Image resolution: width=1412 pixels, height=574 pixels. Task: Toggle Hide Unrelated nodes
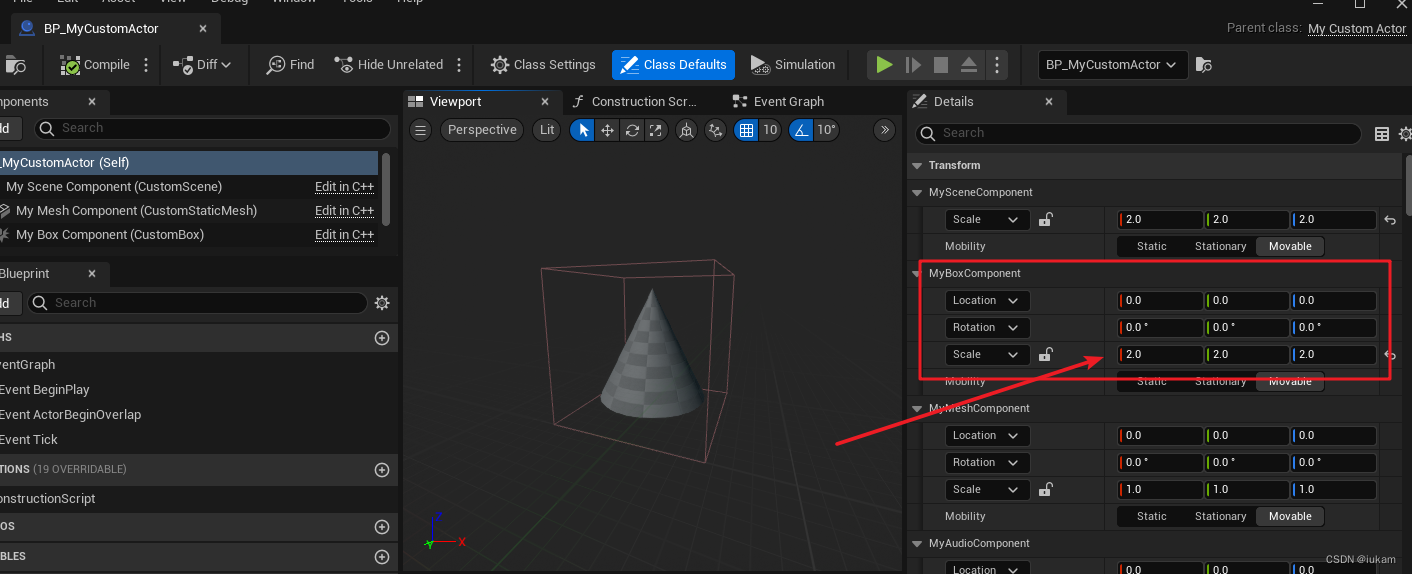[389, 65]
